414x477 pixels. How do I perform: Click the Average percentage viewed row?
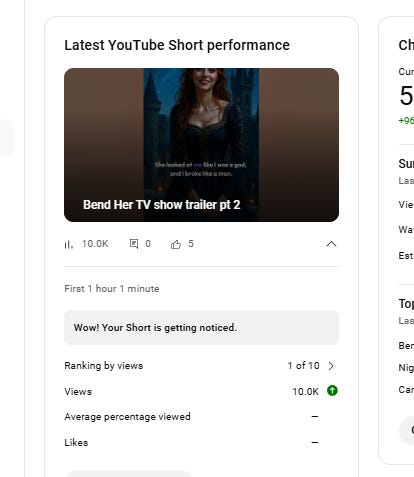click(201, 417)
